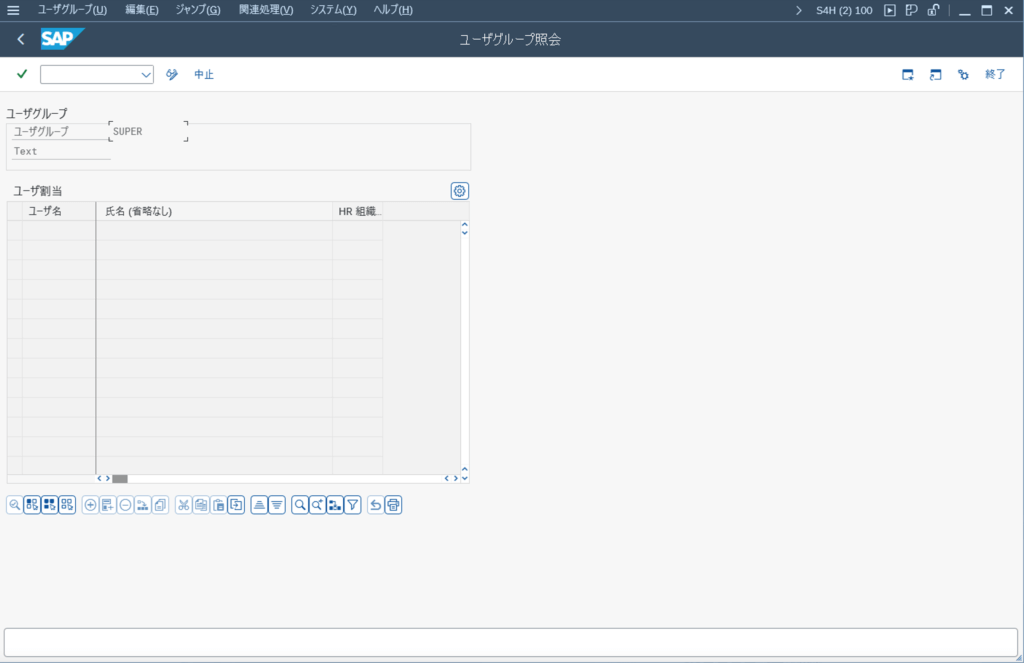Maximize the SAP window
The width and height of the screenshot is (1024, 663).
pyautogui.click(x=987, y=10)
